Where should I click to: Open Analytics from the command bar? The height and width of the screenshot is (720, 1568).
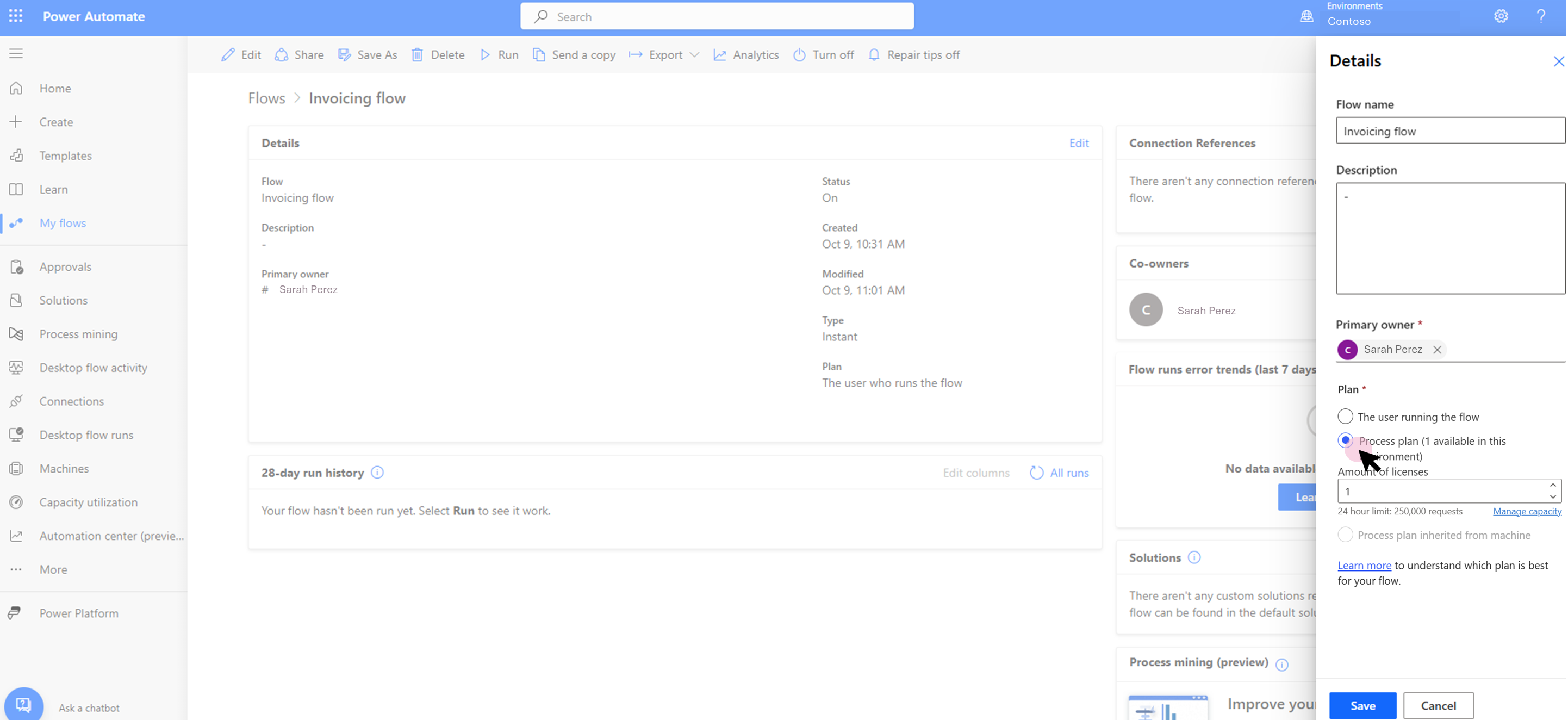[745, 55]
